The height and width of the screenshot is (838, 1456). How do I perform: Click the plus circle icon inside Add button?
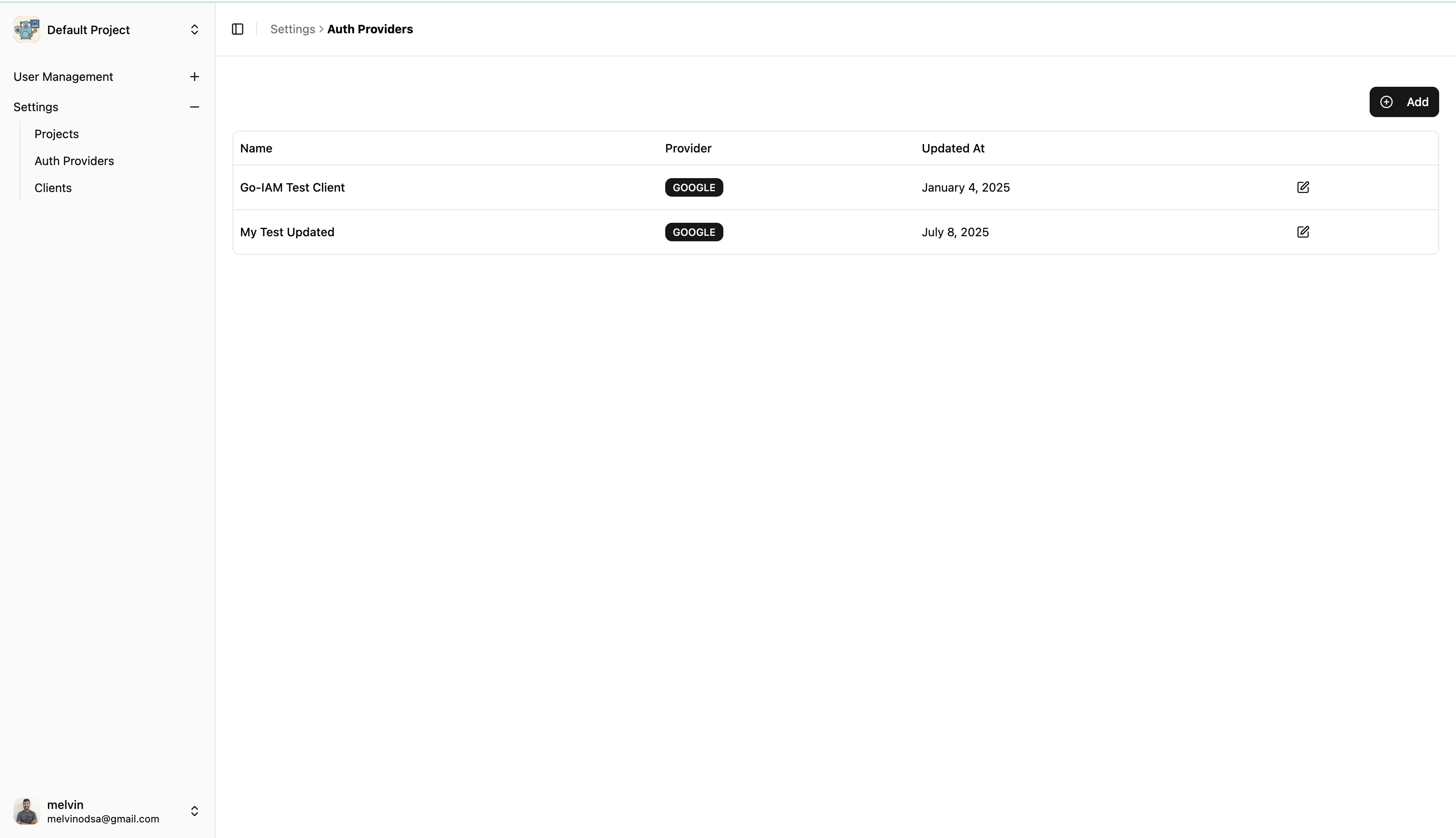[x=1386, y=101]
